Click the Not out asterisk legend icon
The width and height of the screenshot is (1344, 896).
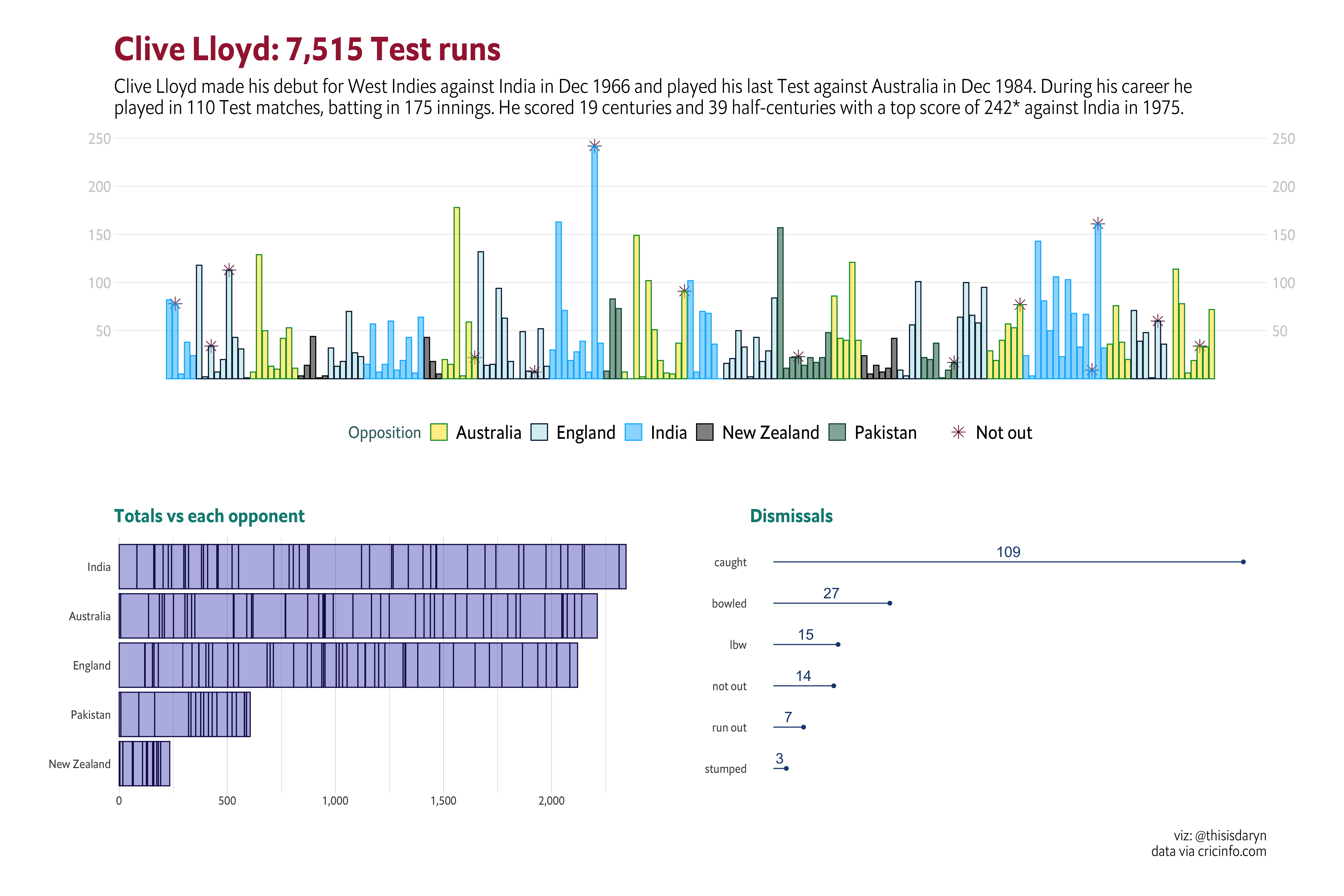(x=958, y=433)
